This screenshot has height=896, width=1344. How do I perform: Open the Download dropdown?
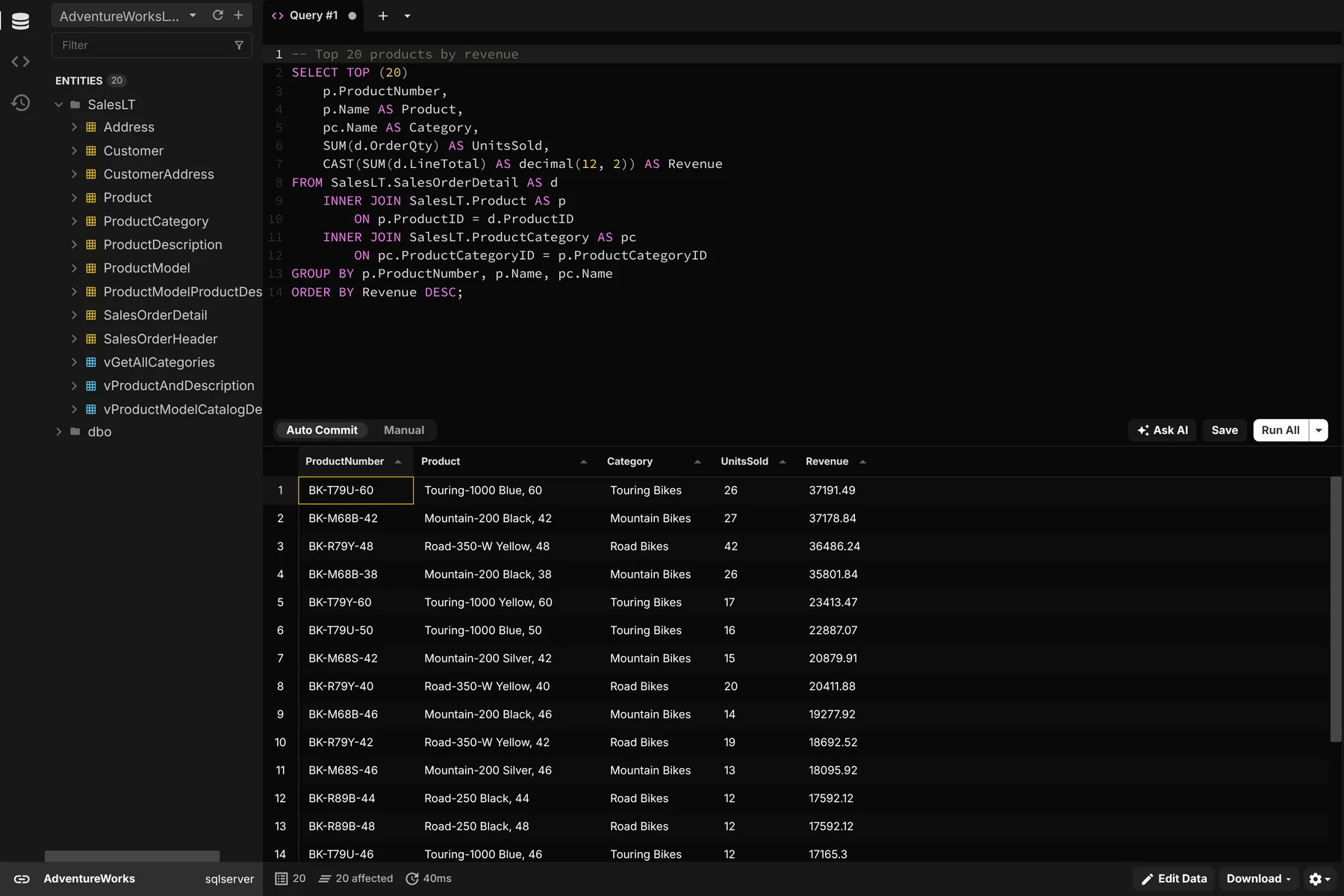1258,879
